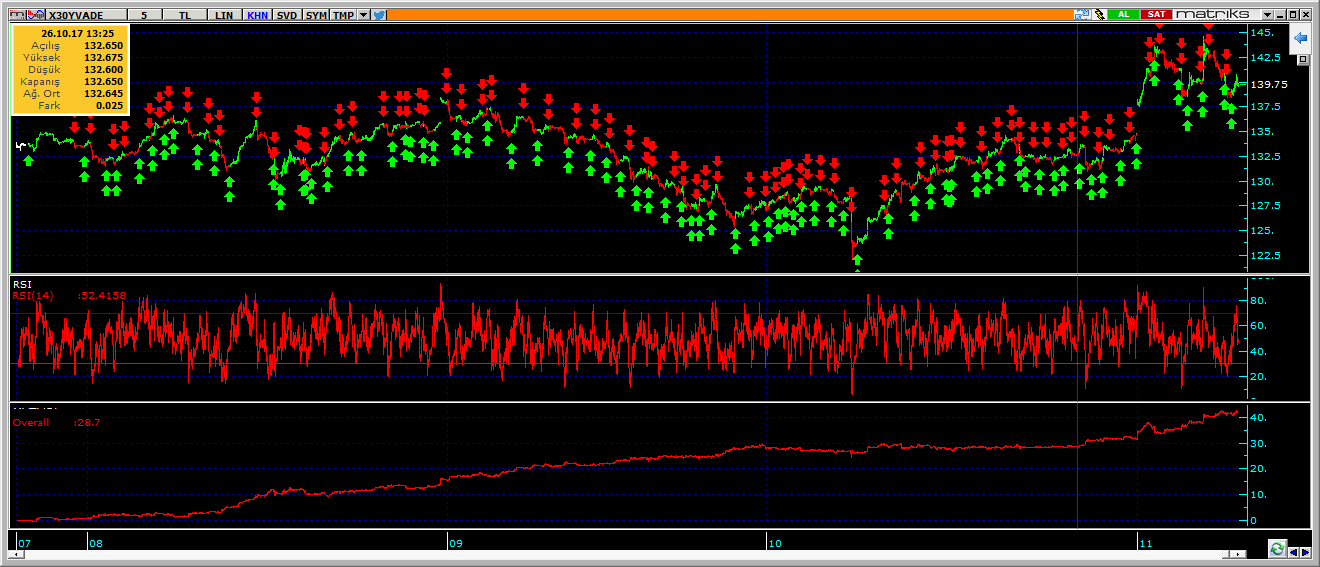Click the Twitter bird icon
The width and height of the screenshot is (1320, 567).
coord(378,15)
